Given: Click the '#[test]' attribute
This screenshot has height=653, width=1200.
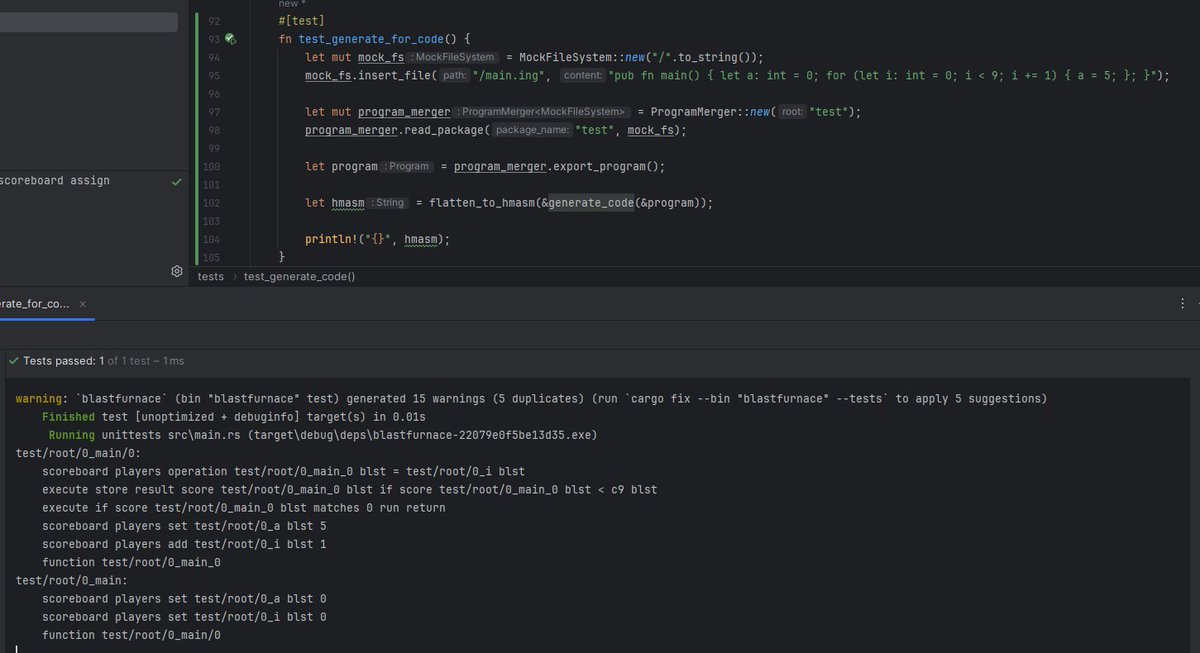Looking at the screenshot, I should coord(302,20).
